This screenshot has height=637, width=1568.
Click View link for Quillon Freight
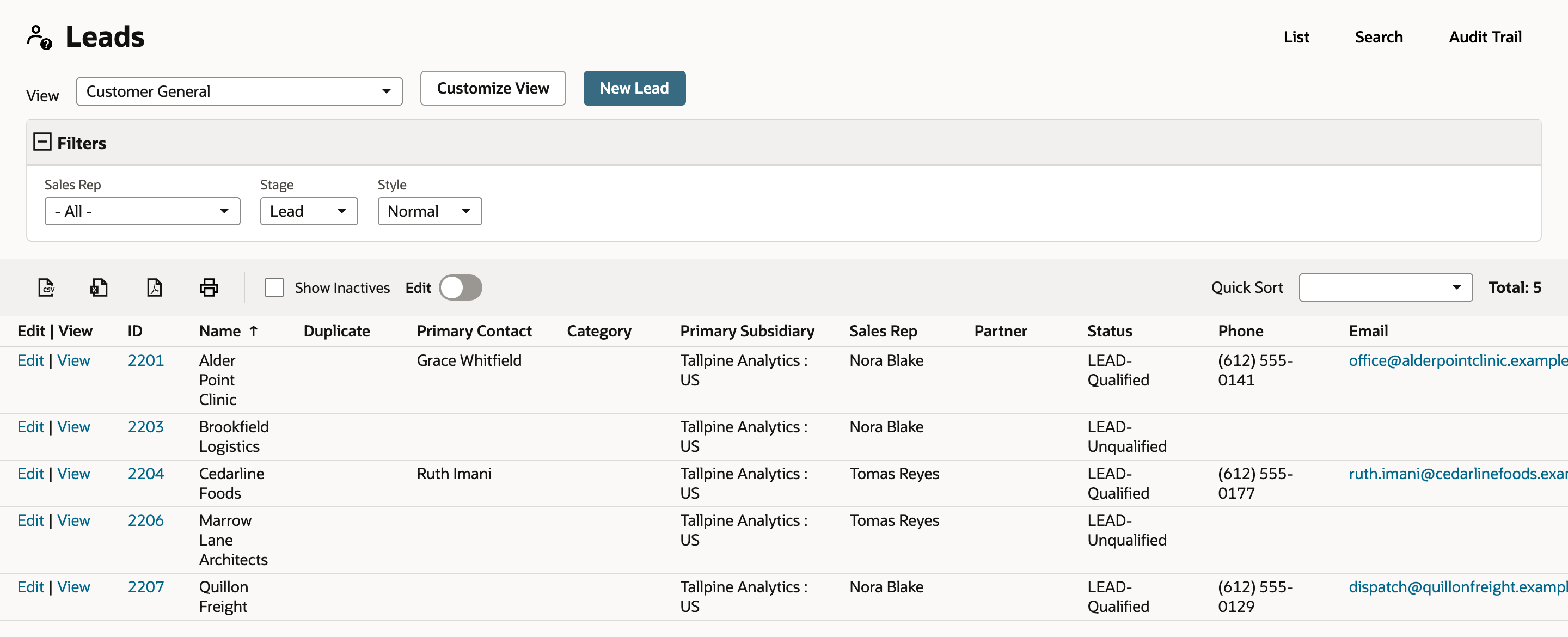(73, 587)
